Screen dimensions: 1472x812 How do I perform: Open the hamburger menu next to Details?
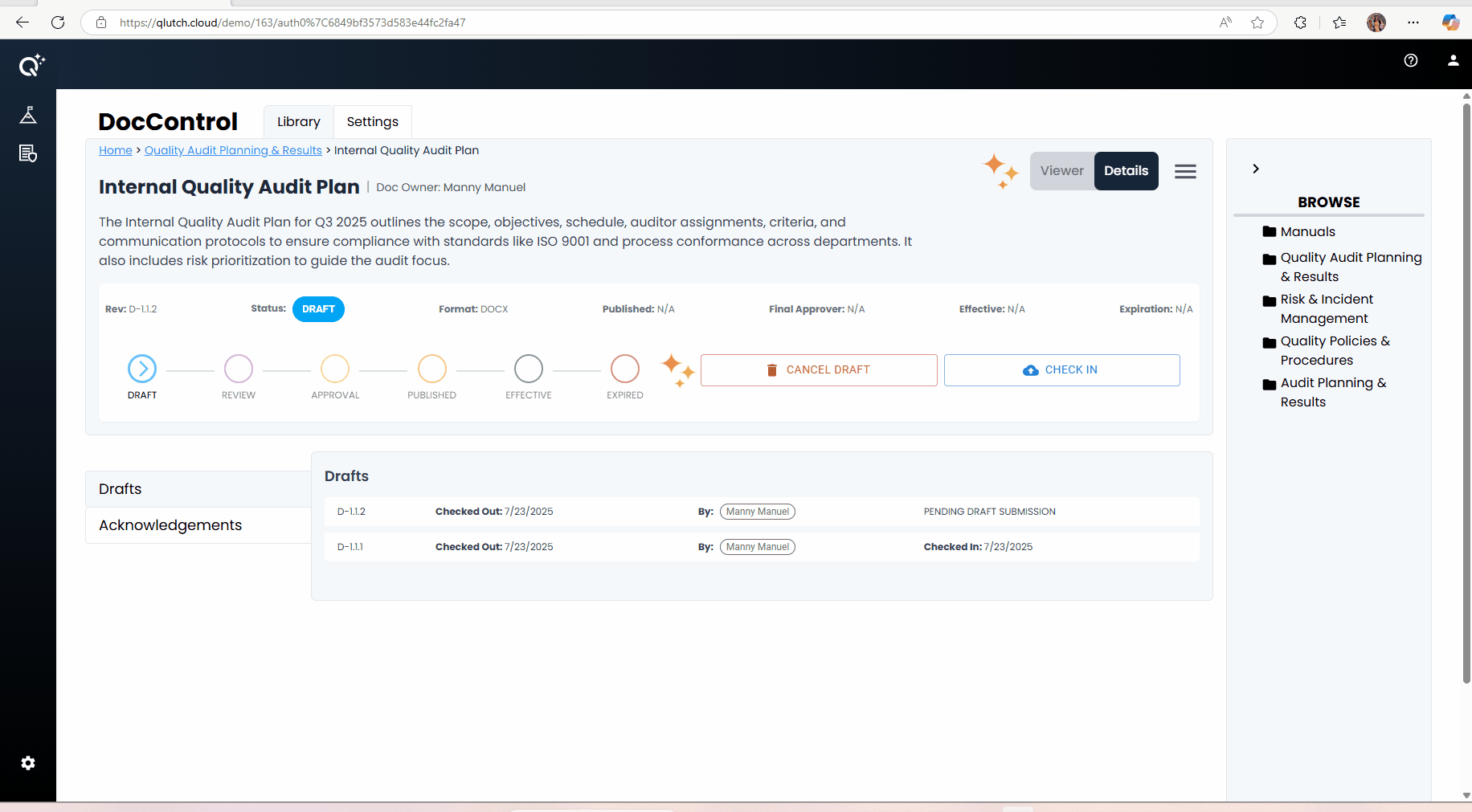pos(1185,171)
